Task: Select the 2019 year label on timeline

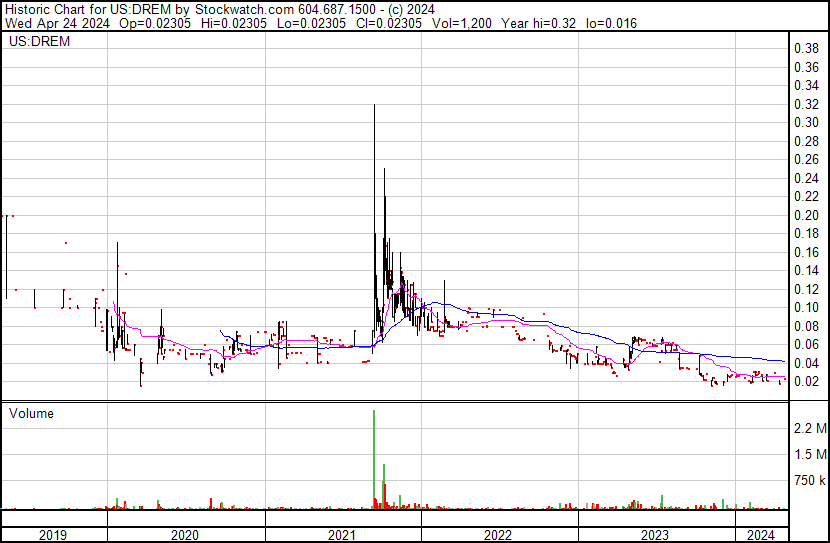Action: 53,535
